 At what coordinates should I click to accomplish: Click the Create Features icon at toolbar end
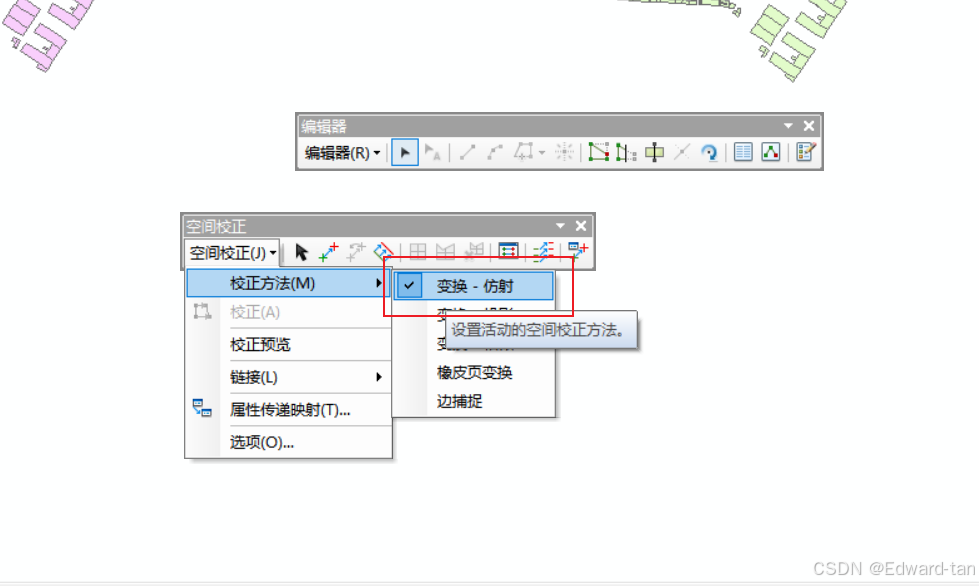click(806, 152)
